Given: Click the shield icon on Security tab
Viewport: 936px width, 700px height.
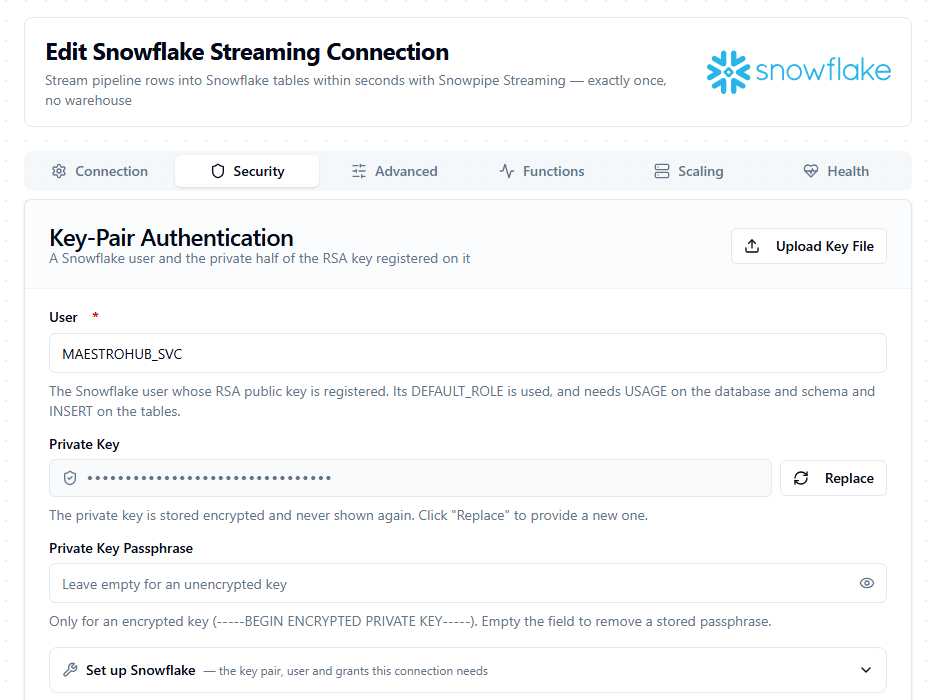Looking at the screenshot, I should tap(218, 171).
